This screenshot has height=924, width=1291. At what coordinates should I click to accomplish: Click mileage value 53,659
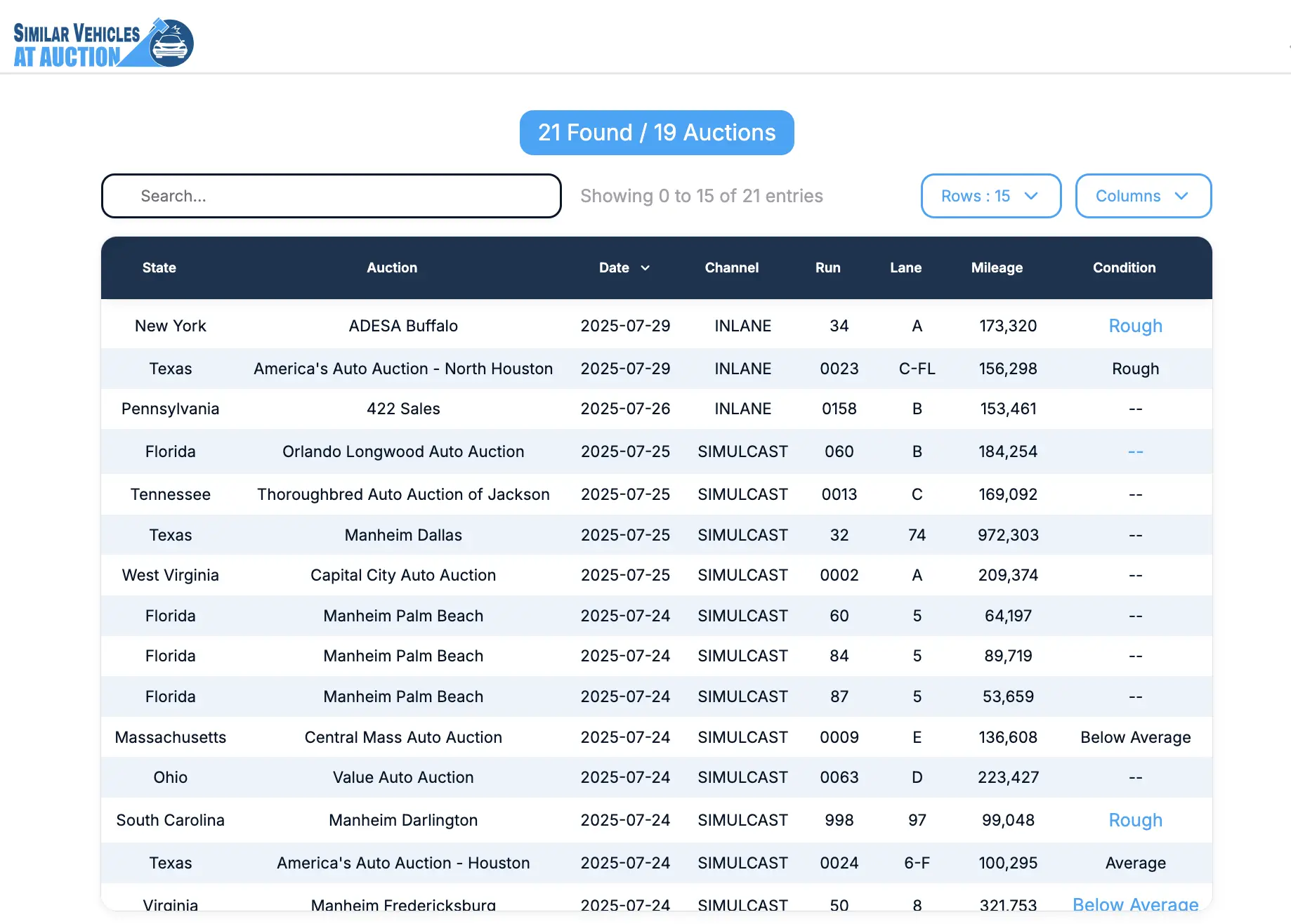click(x=1008, y=697)
